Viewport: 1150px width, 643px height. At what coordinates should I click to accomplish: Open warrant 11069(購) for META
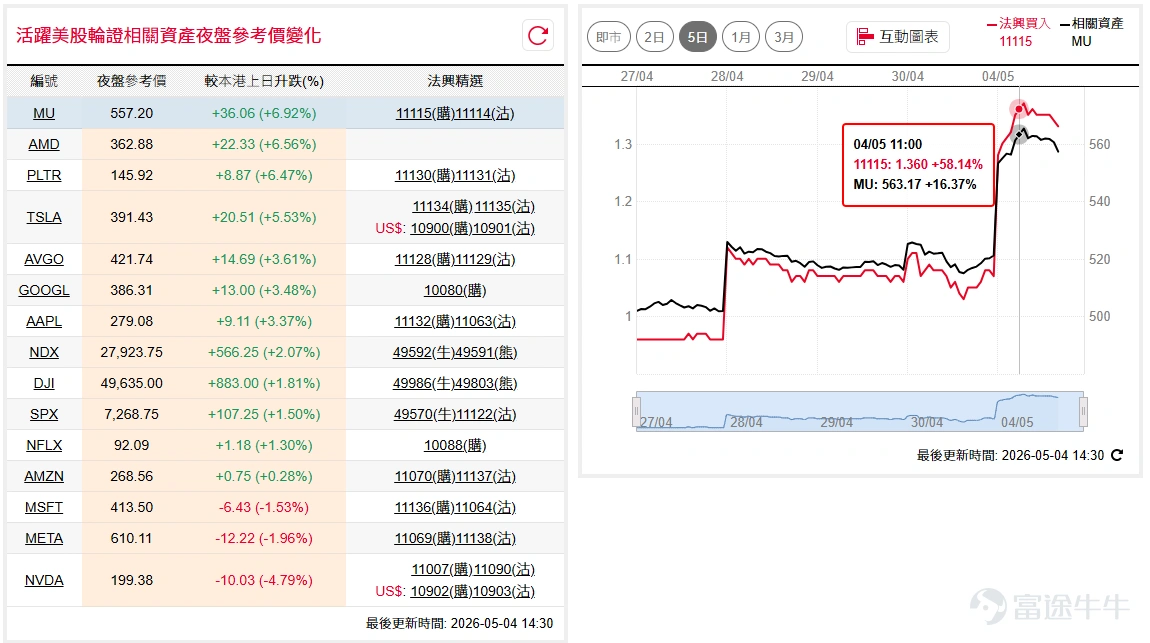[425, 538]
